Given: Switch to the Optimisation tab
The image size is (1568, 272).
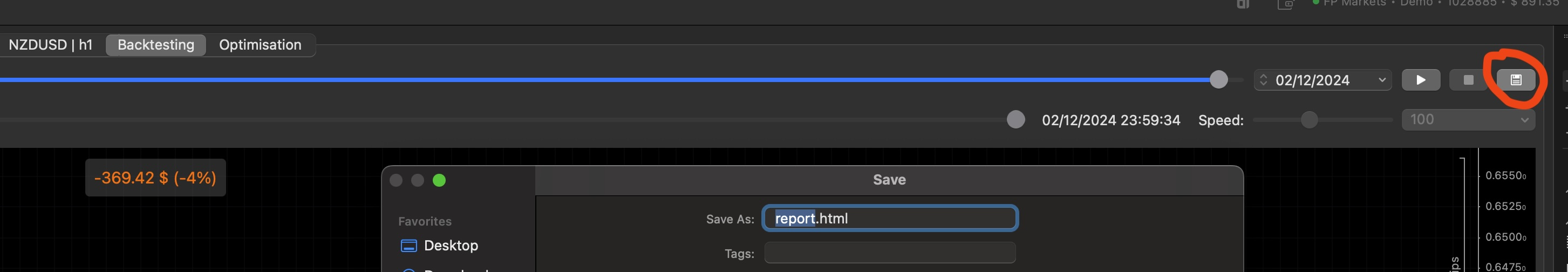Looking at the screenshot, I should point(260,45).
